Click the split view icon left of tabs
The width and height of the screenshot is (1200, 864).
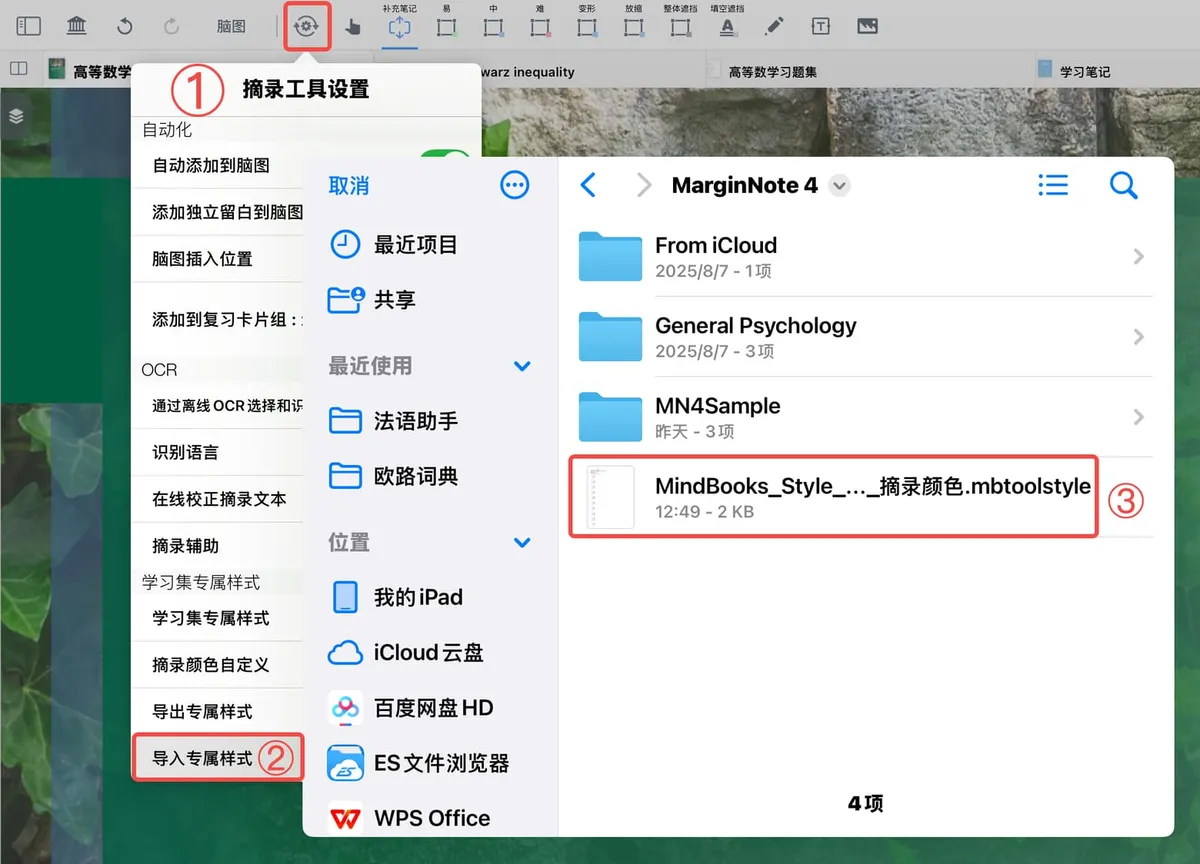pyautogui.click(x=18, y=68)
